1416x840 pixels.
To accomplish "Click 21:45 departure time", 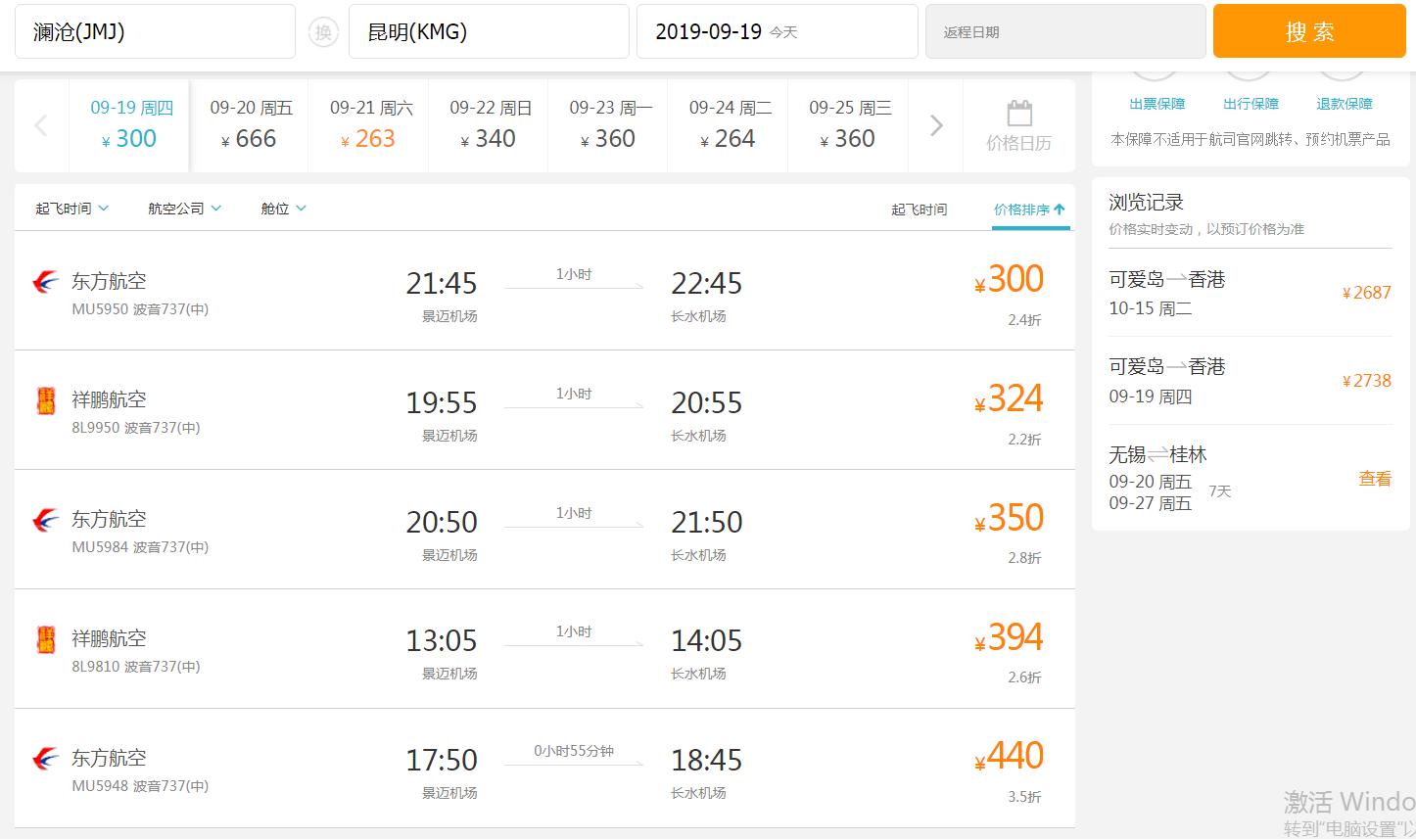I will [442, 284].
